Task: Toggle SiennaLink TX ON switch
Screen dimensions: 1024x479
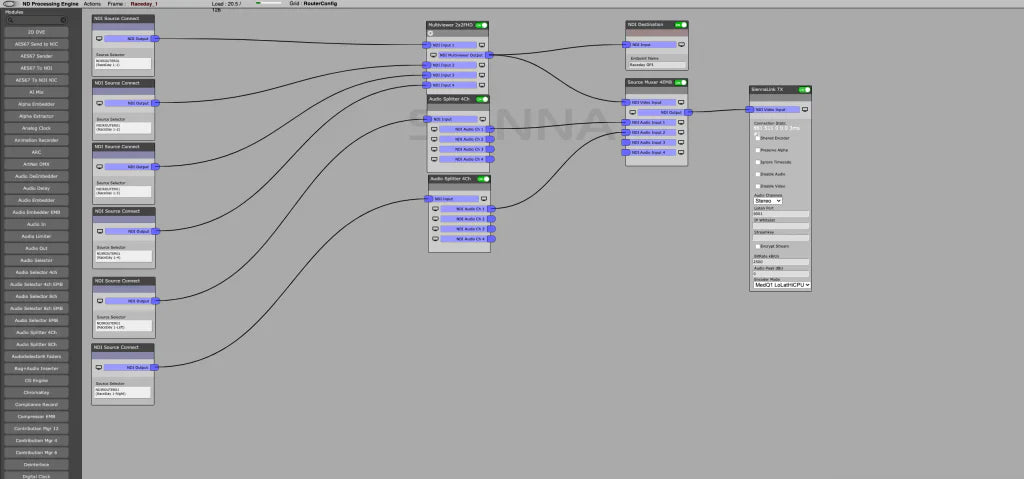Action: click(804, 90)
